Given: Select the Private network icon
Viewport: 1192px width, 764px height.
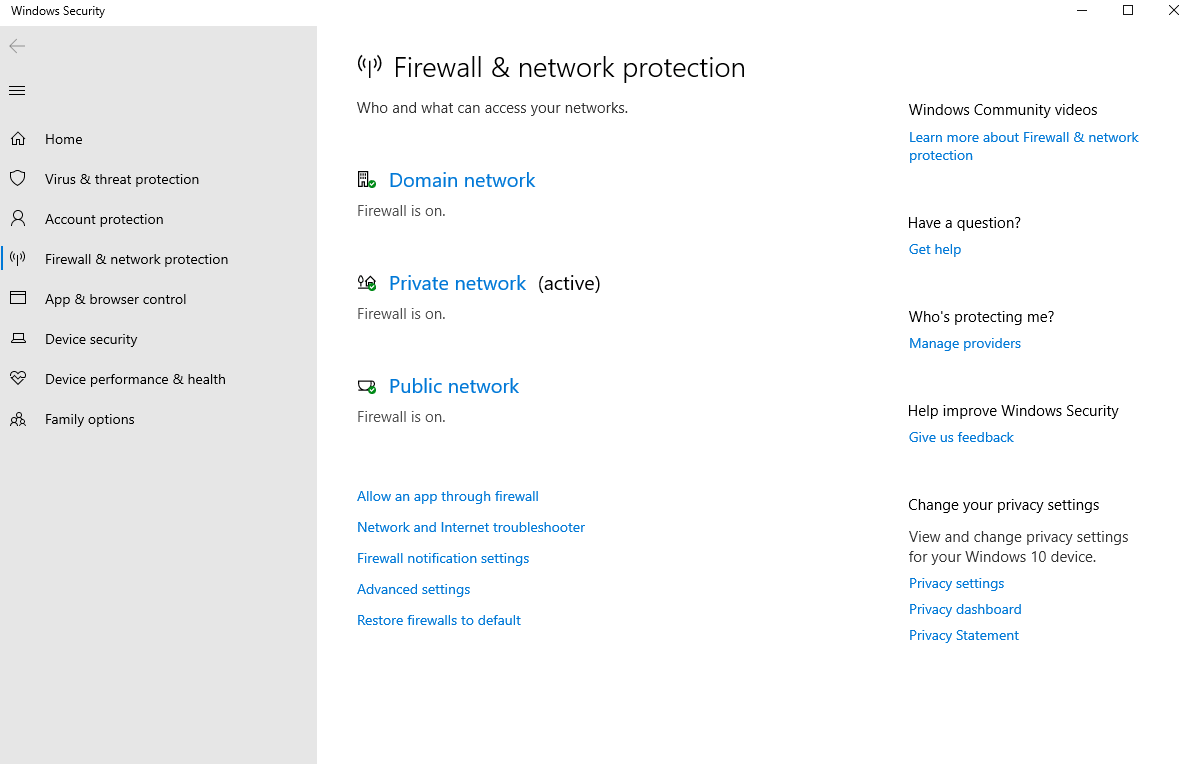Looking at the screenshot, I should 366,281.
